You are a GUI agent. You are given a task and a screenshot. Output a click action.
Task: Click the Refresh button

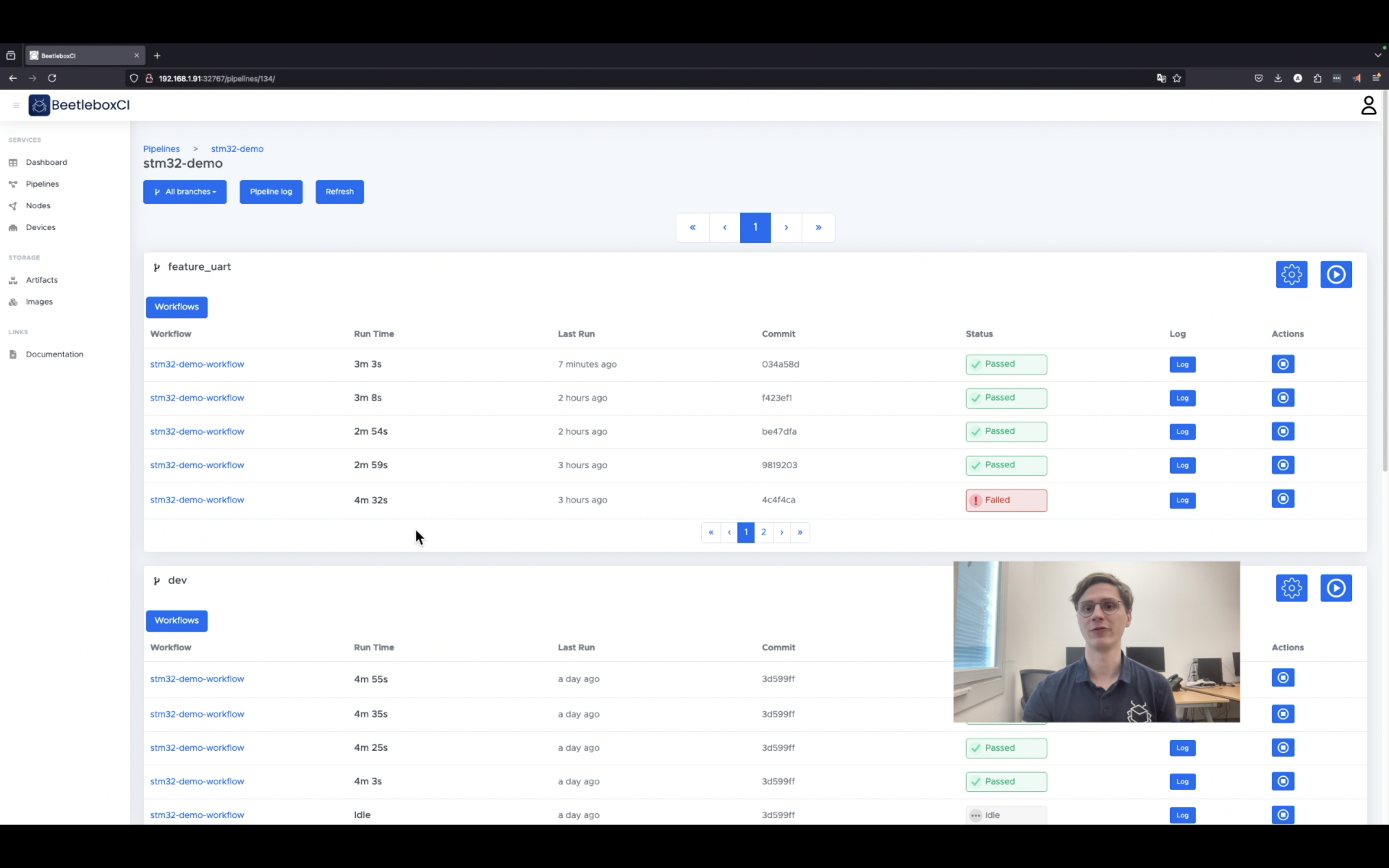(x=339, y=192)
